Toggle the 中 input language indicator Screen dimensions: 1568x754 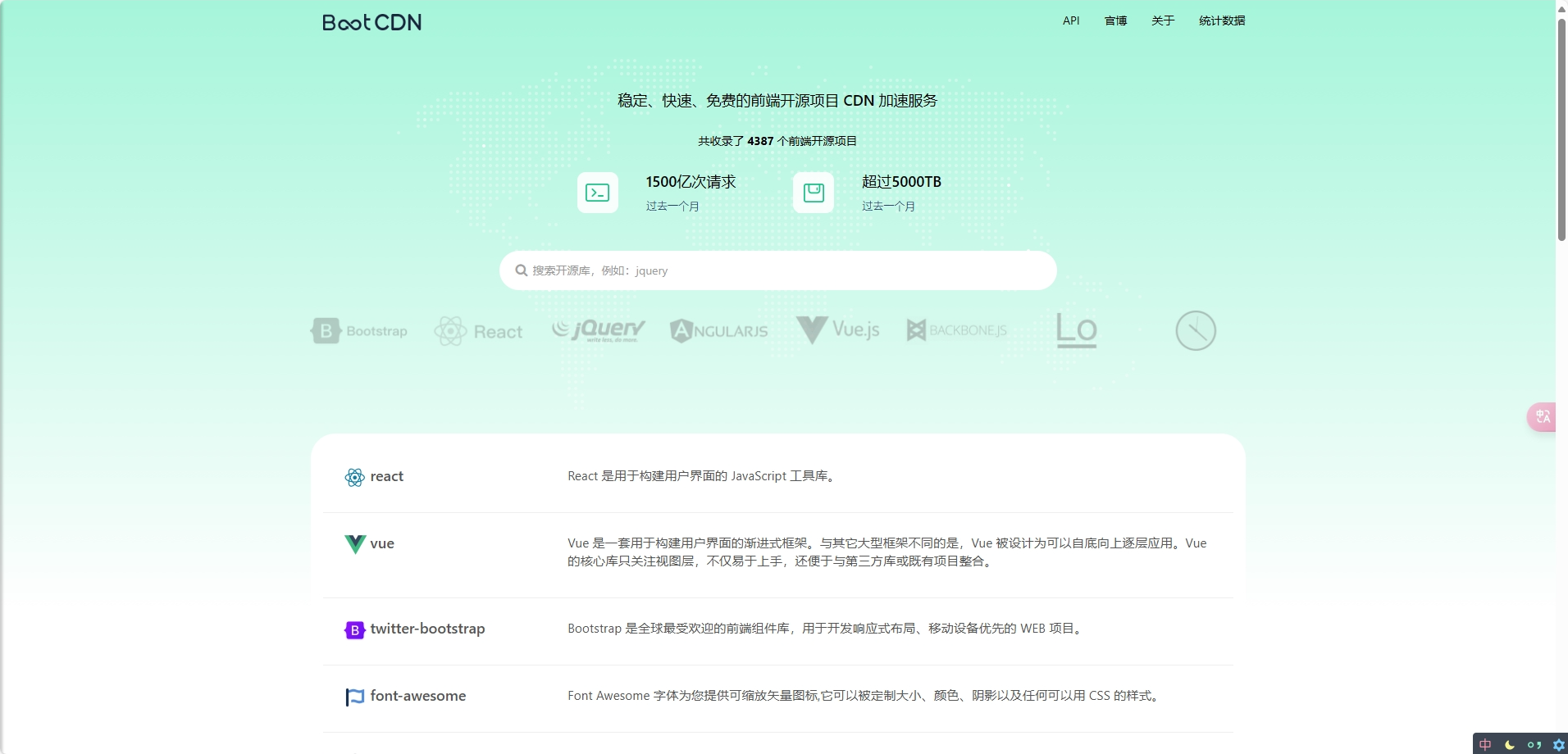click(1485, 745)
